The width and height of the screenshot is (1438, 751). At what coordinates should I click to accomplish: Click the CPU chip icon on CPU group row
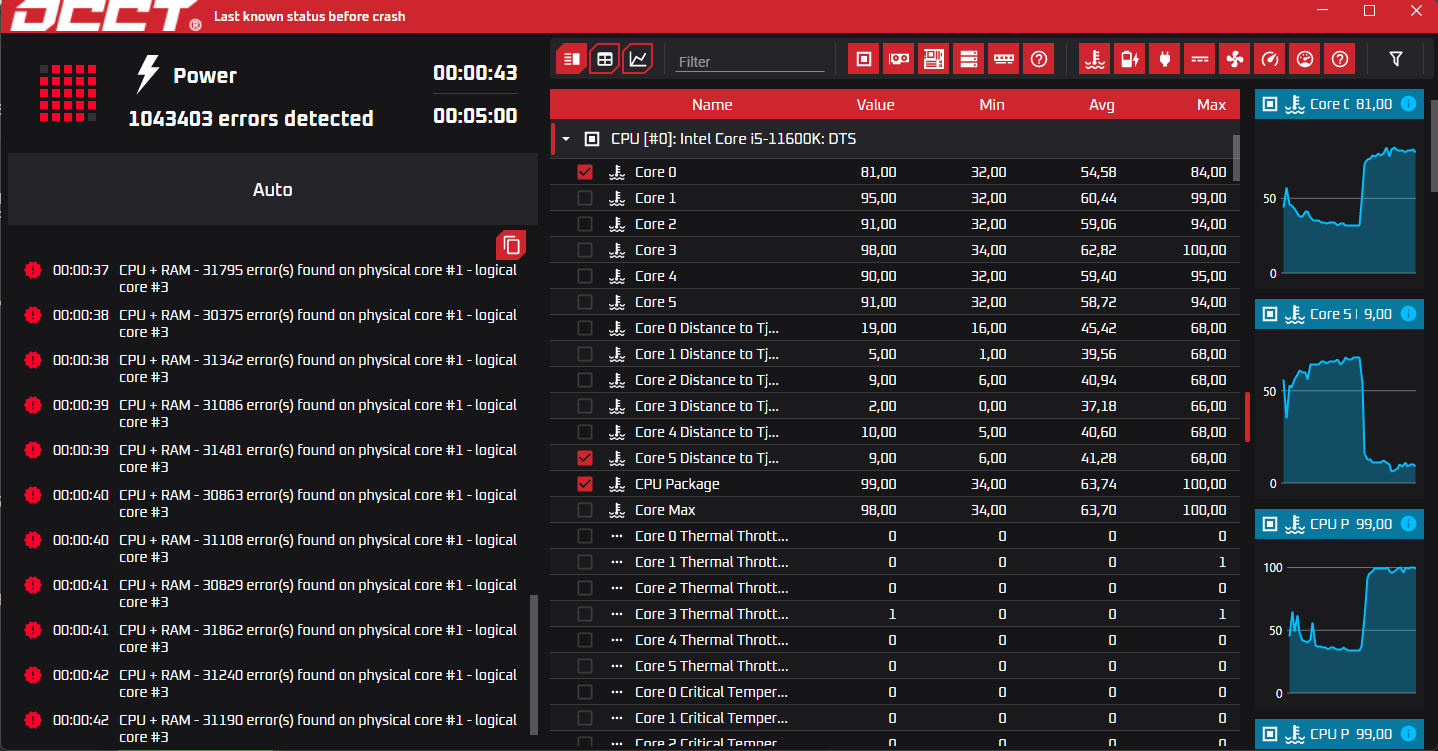(592, 139)
